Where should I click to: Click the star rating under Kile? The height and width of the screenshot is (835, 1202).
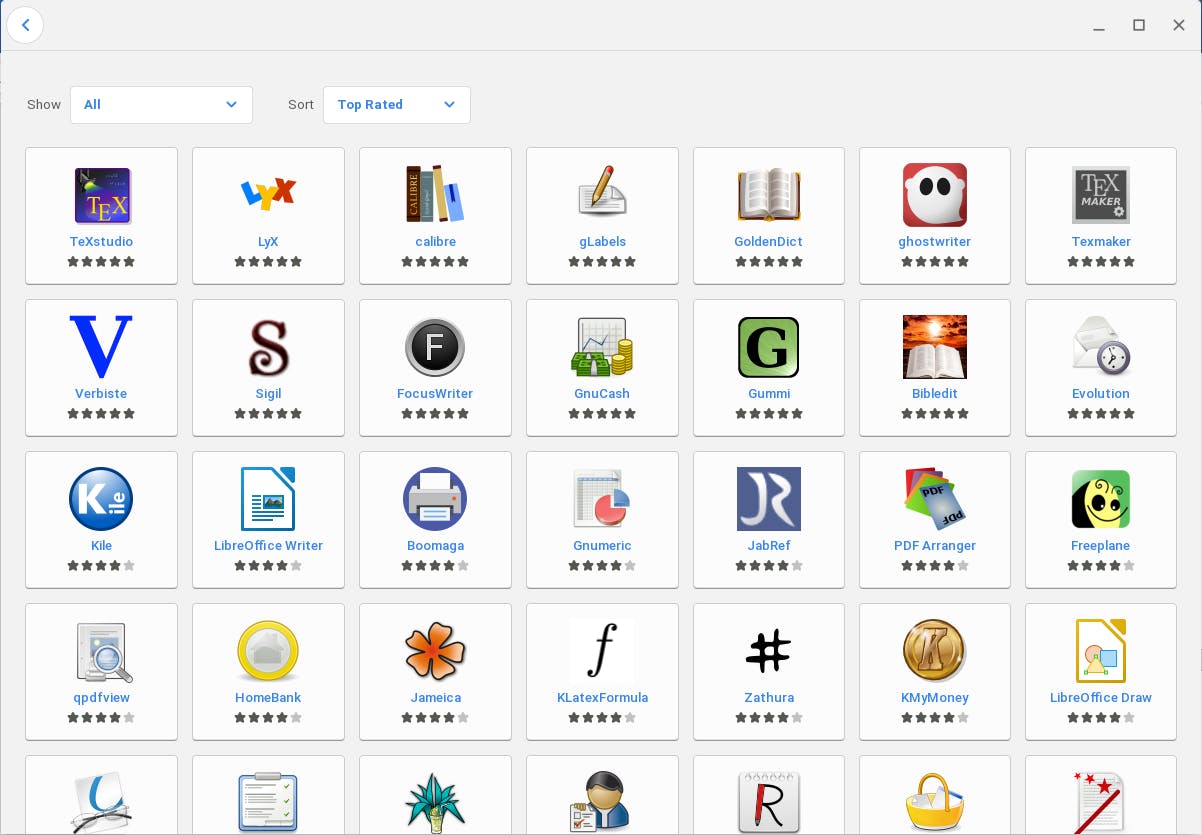click(x=101, y=566)
